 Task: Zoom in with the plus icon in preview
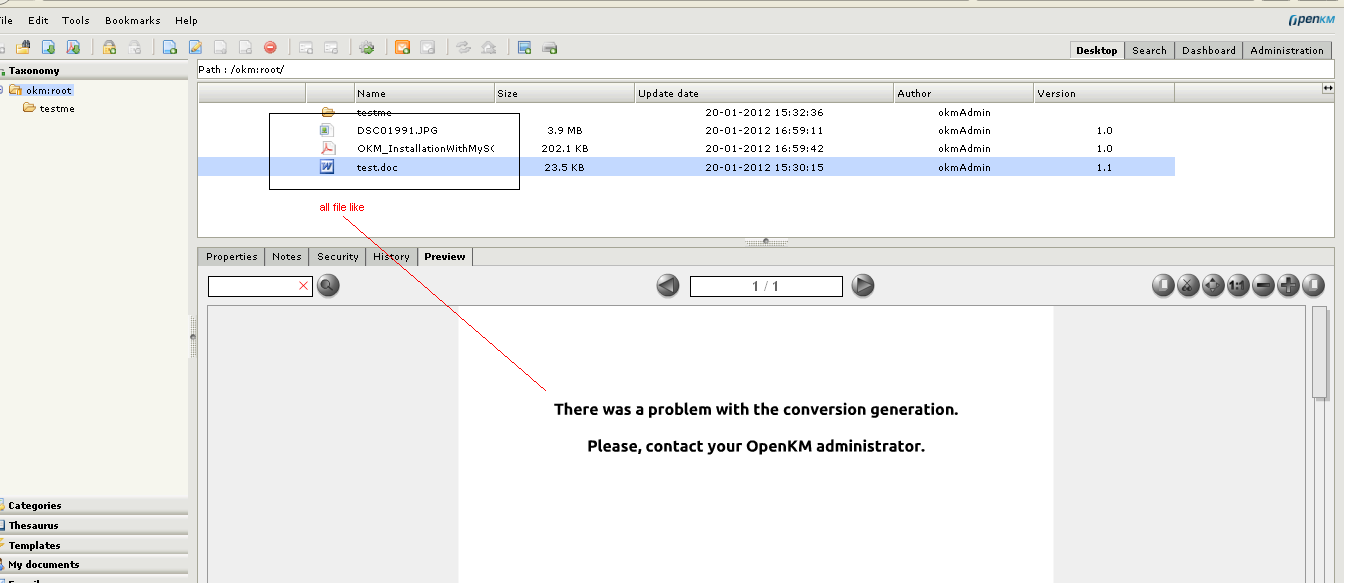click(x=1288, y=285)
